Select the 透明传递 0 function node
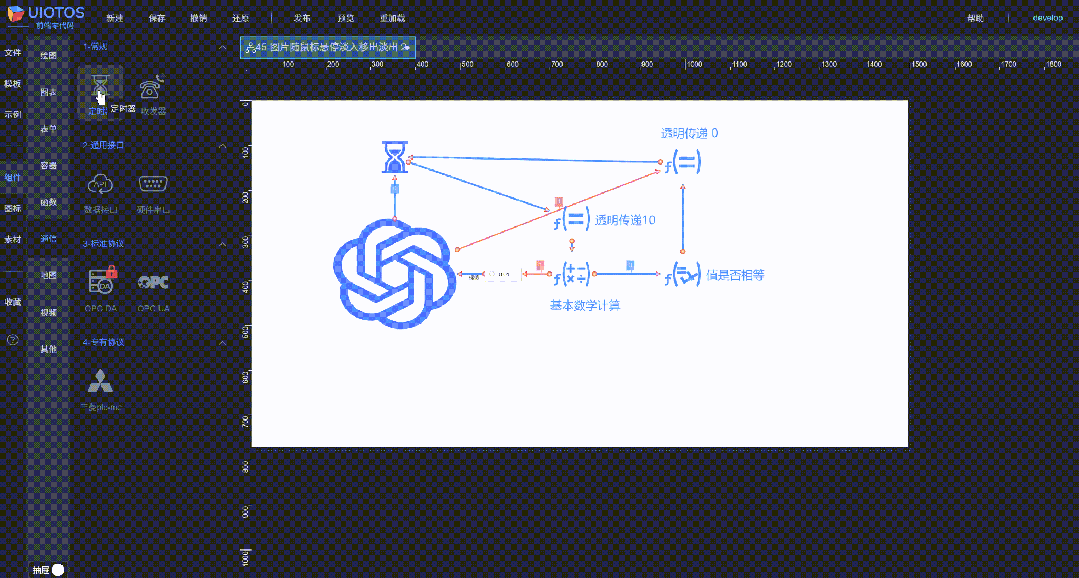 click(683, 163)
